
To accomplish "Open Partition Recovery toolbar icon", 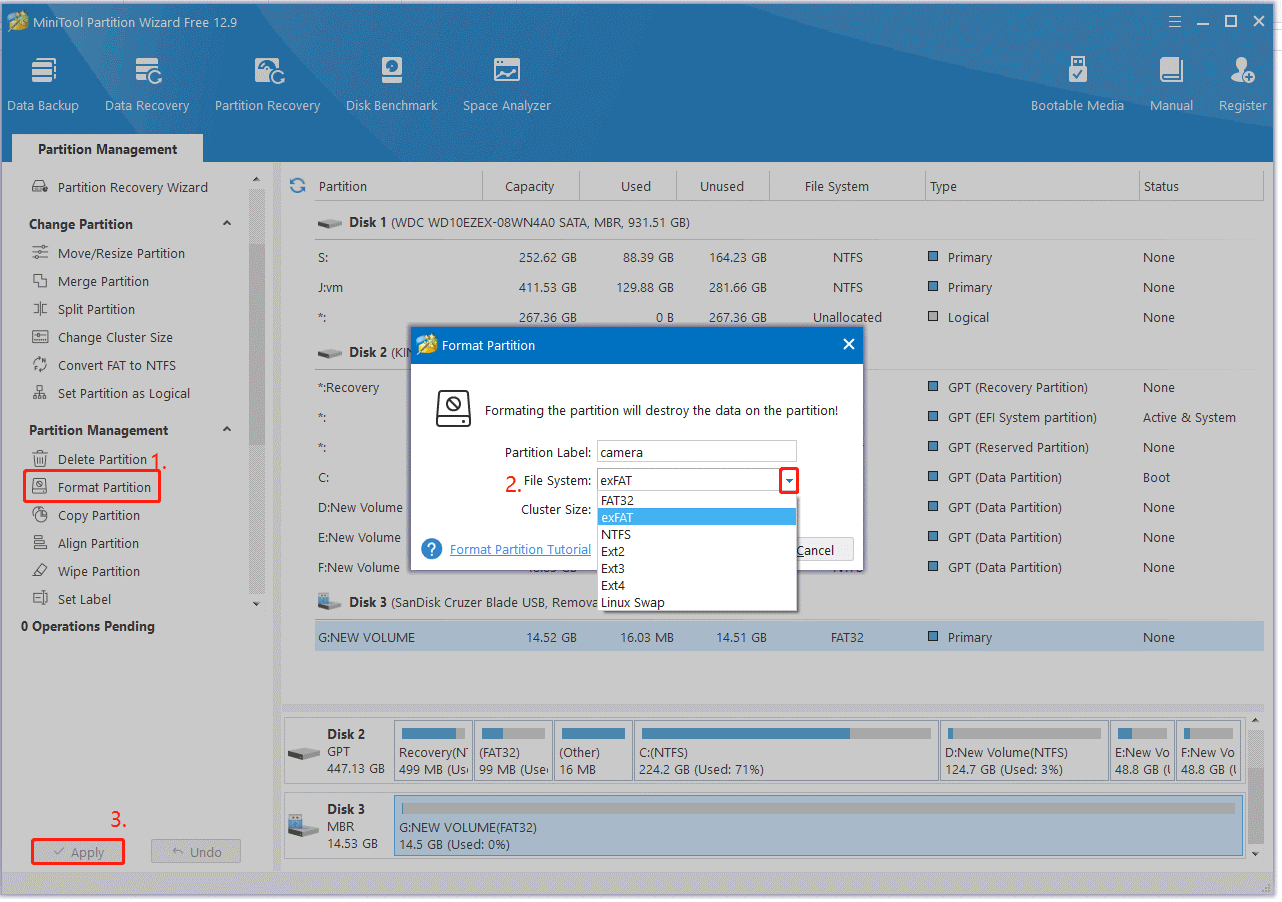I will pyautogui.click(x=267, y=84).
